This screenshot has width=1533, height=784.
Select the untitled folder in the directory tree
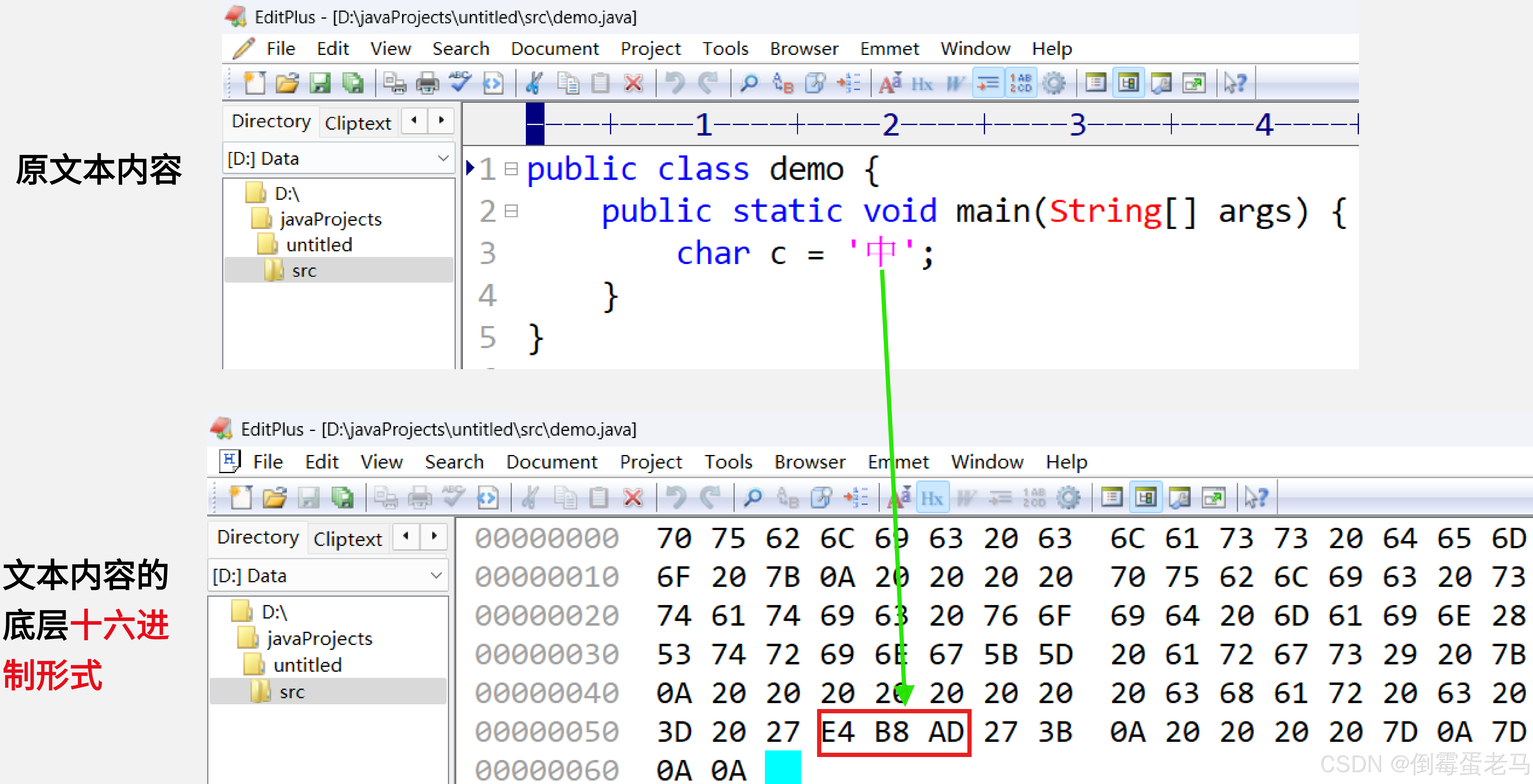pos(319,244)
